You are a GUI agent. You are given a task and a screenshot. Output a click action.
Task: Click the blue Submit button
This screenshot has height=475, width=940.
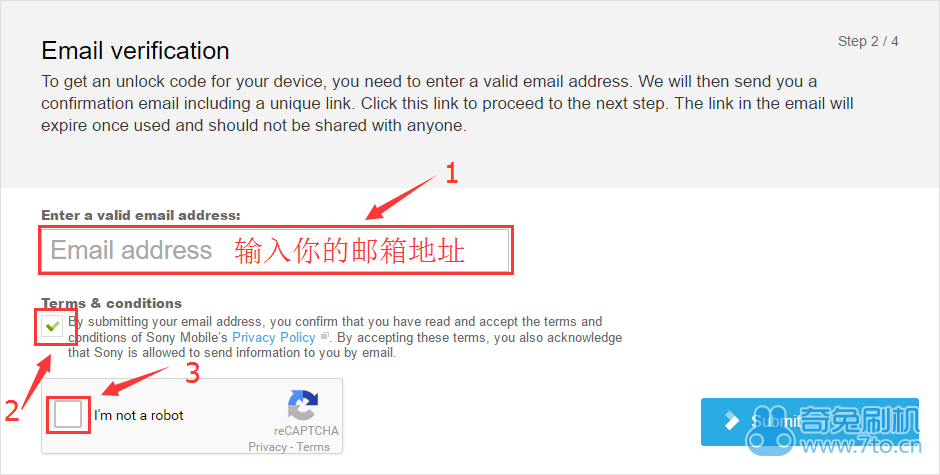tap(809, 422)
